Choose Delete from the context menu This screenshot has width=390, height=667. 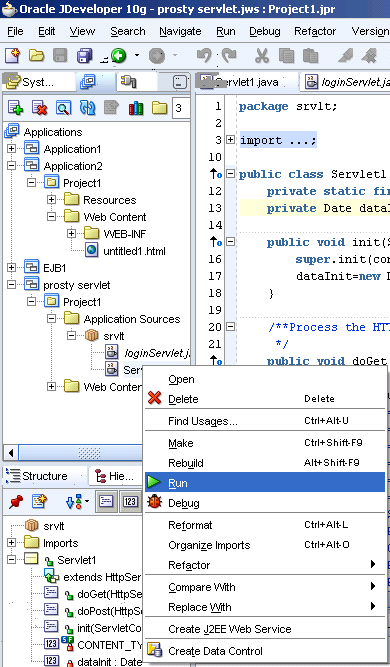click(x=265, y=399)
